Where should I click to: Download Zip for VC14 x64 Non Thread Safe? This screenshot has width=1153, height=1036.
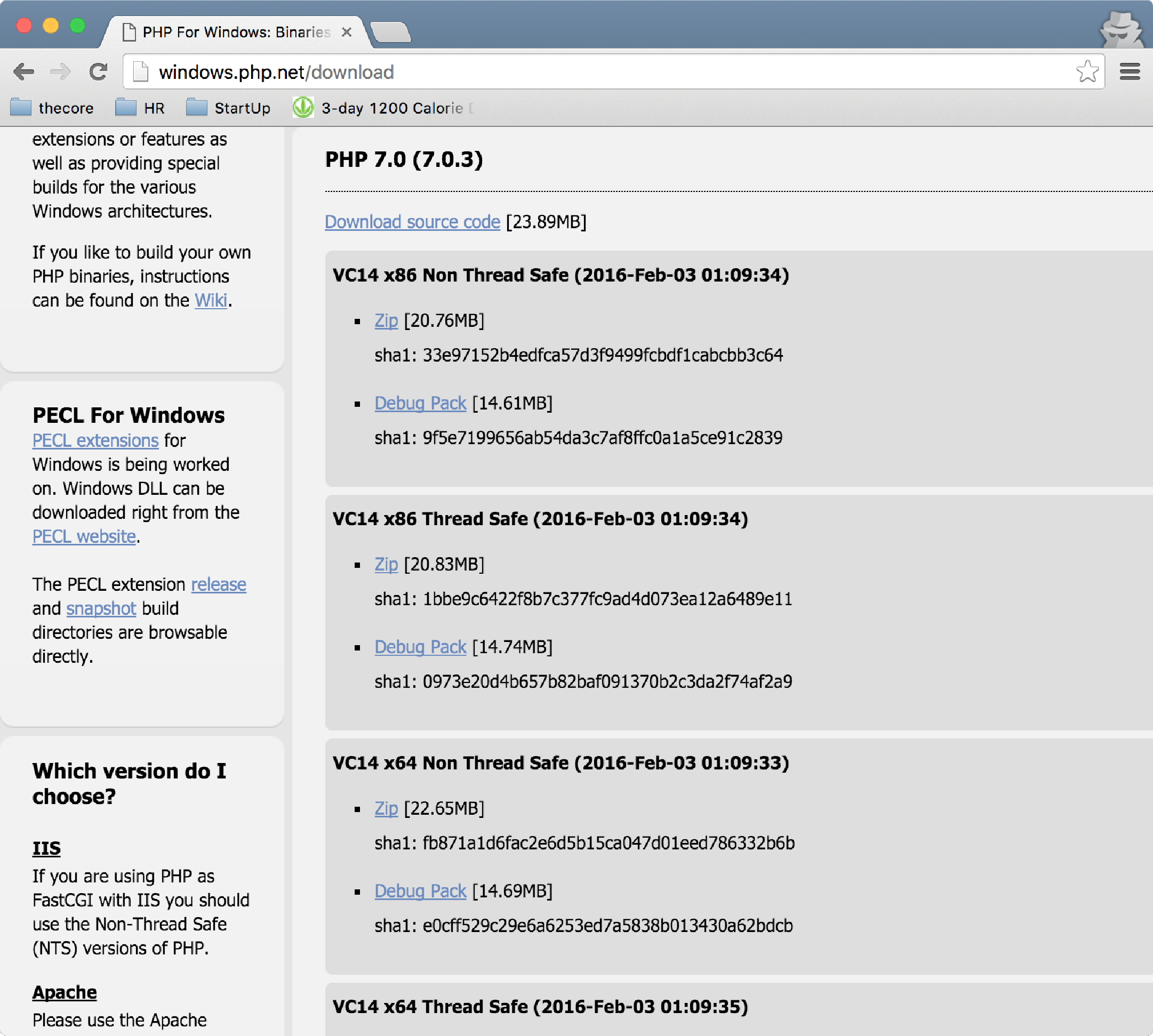click(386, 808)
